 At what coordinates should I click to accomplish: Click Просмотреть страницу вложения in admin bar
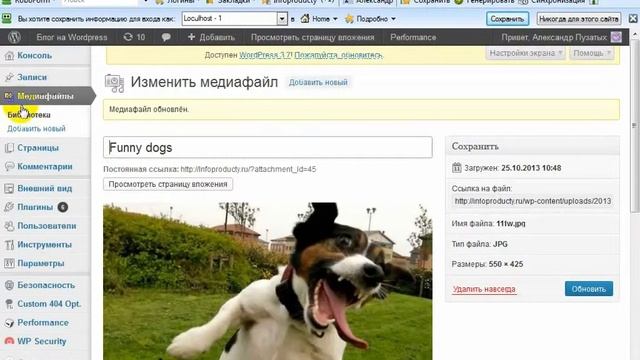point(312,37)
